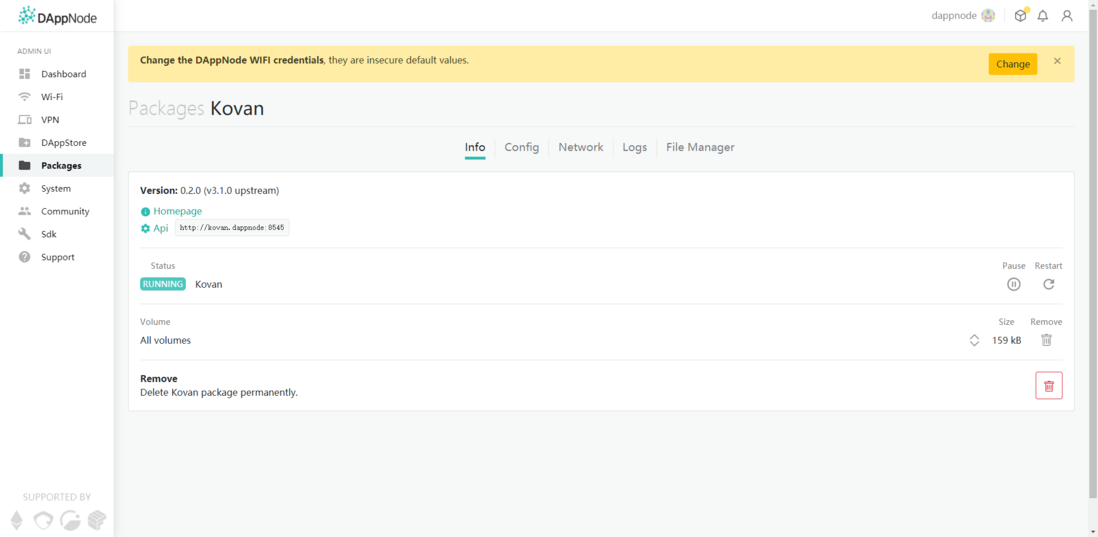The width and height of the screenshot is (1098, 537).
Task: Click the kovan.dappnode:8545 API URL field
Action: (232, 228)
